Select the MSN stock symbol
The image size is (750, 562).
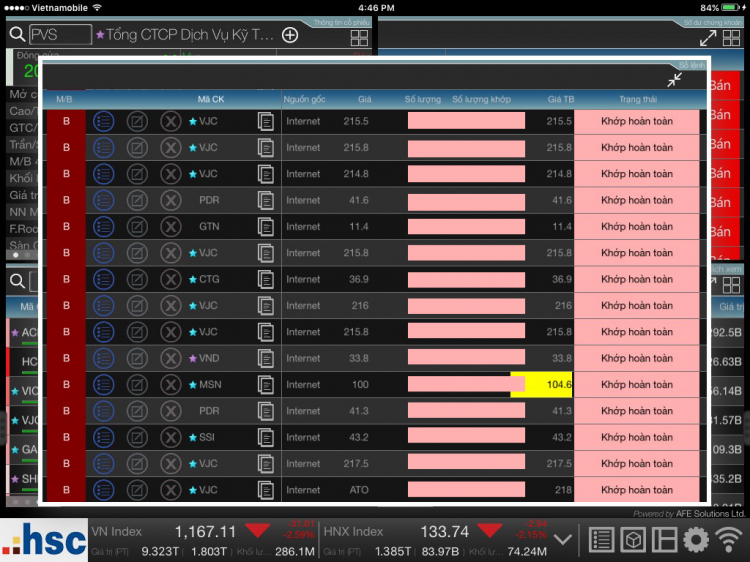click(210, 385)
